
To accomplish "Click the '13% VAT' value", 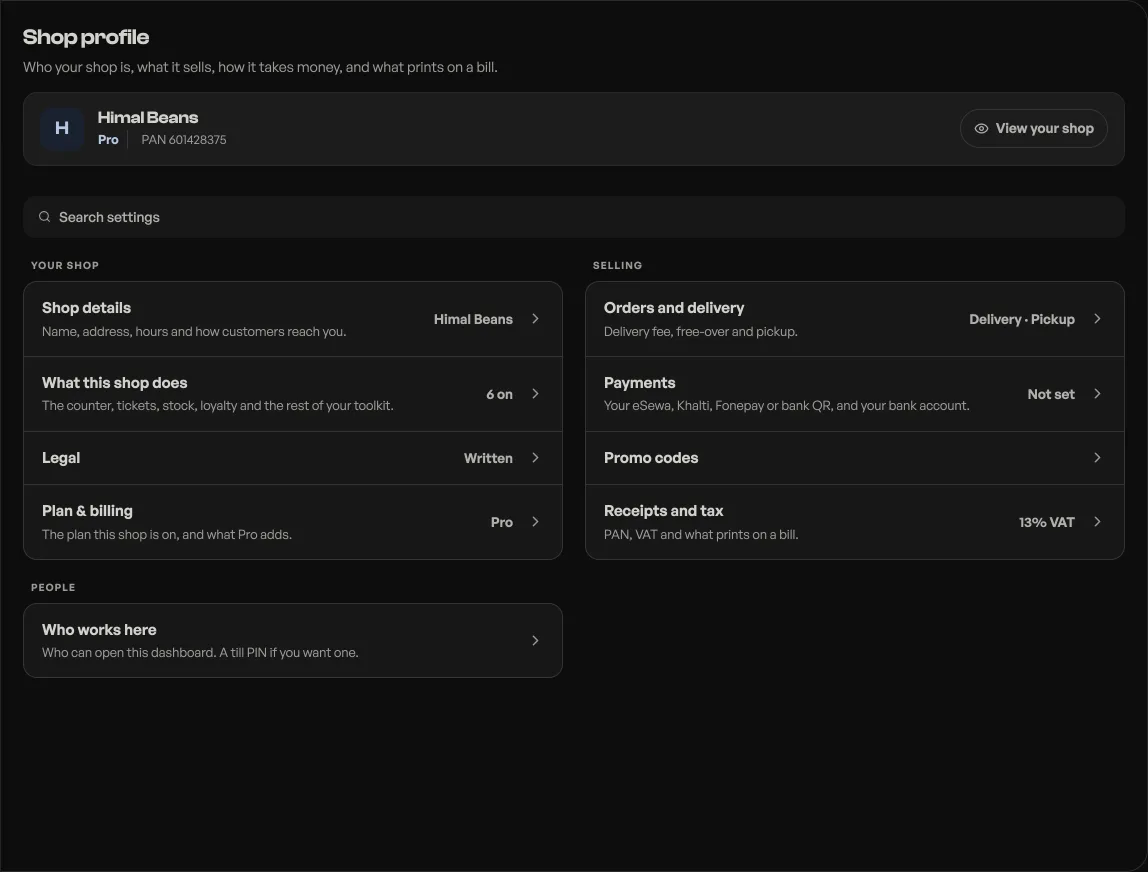I will pyautogui.click(x=1047, y=522).
